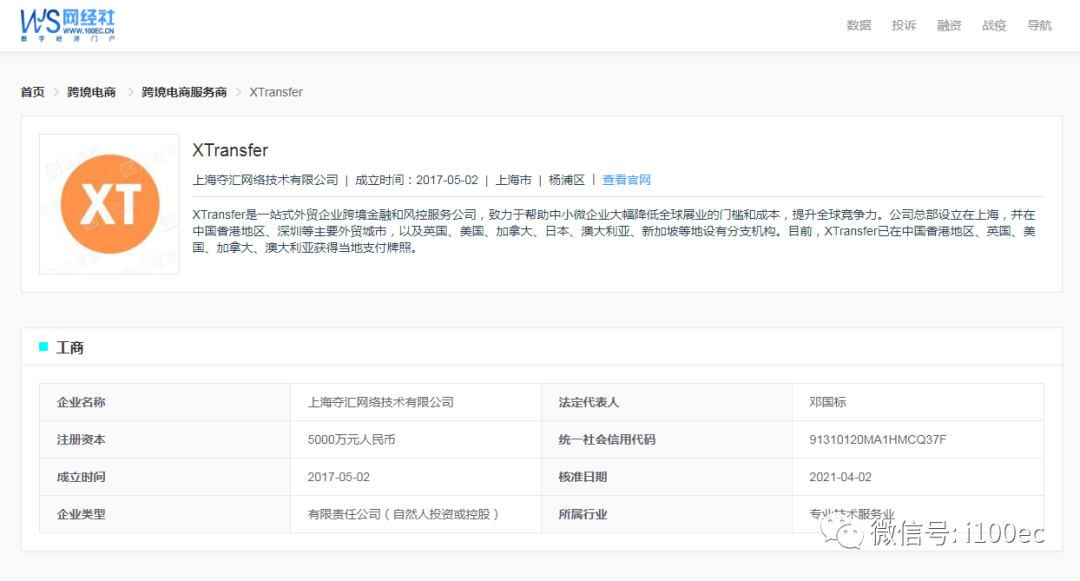The height and width of the screenshot is (581, 1080).
Task: Click the cyan square marker beside 工商
Action: click(42, 347)
